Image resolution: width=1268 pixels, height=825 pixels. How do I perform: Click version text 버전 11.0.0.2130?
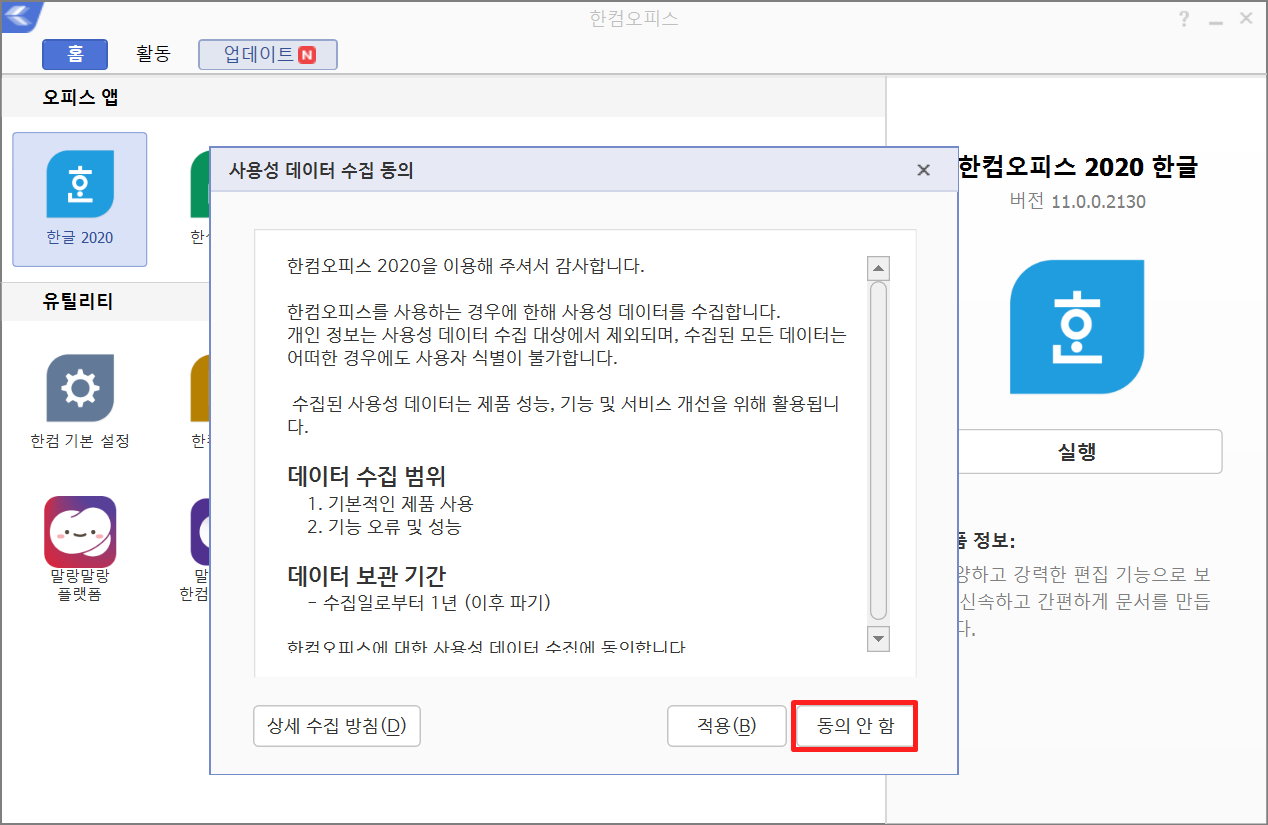point(1078,201)
